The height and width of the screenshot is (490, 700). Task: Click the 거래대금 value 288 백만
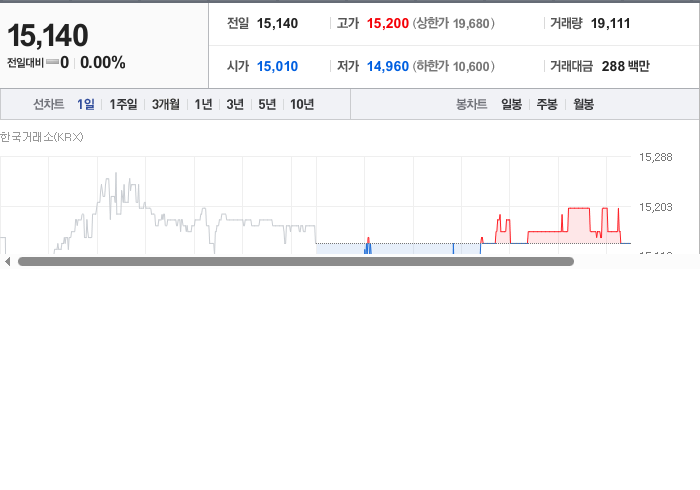pyautogui.click(x=625, y=66)
